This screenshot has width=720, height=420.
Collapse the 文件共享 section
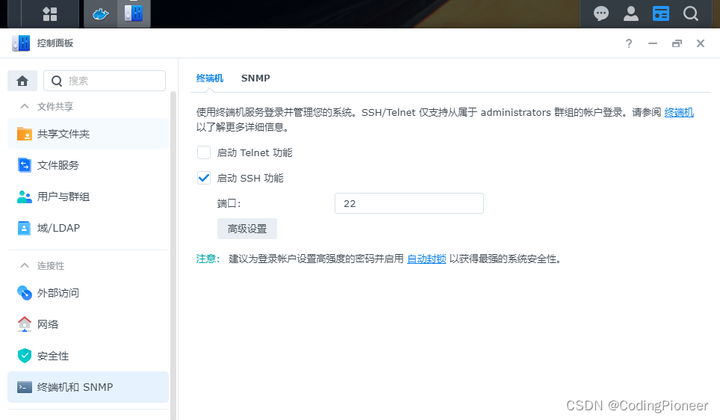pyautogui.click(x=24, y=106)
